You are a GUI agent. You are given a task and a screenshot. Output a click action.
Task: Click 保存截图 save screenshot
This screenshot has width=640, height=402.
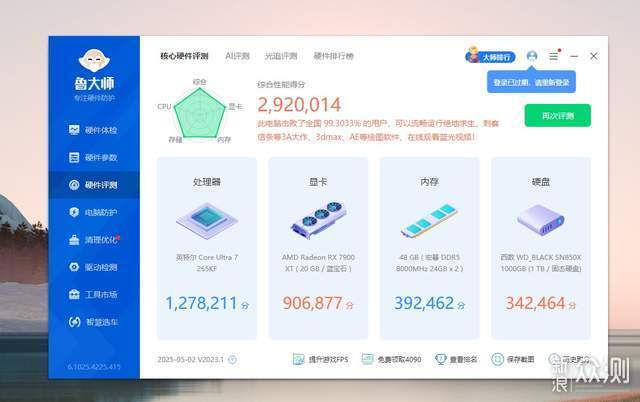click(513, 359)
